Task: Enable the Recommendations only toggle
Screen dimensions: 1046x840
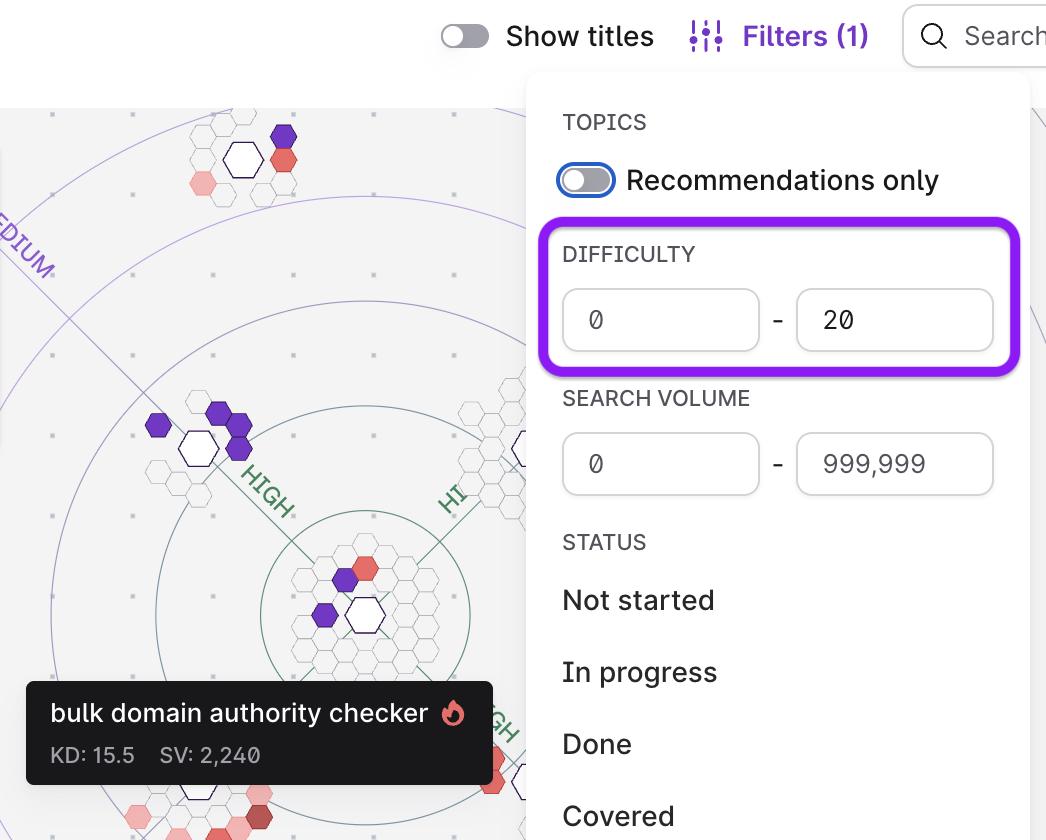Action: coord(585,180)
